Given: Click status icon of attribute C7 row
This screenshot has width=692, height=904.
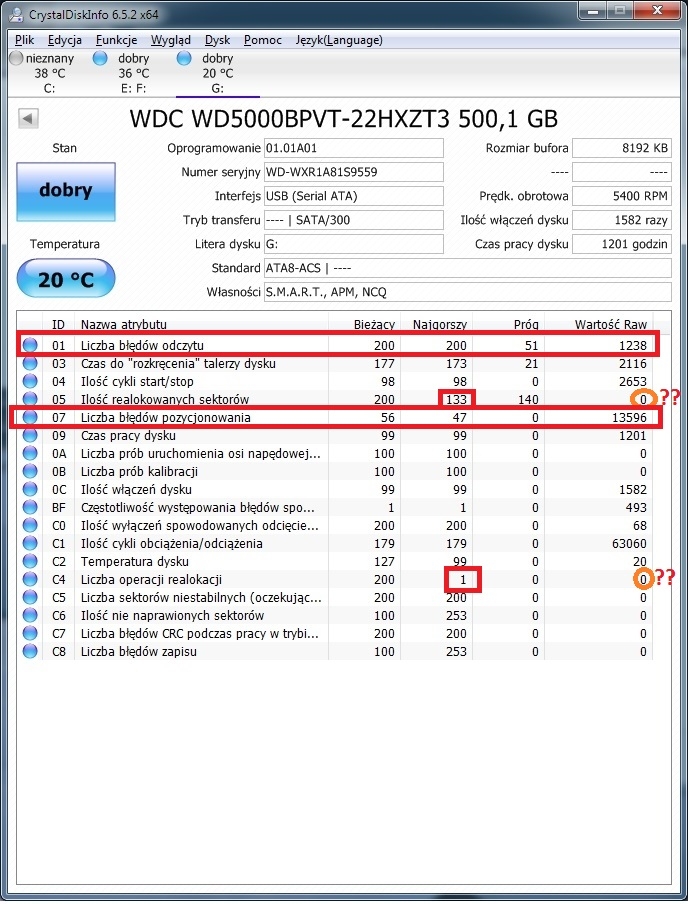Looking at the screenshot, I should click(x=30, y=633).
